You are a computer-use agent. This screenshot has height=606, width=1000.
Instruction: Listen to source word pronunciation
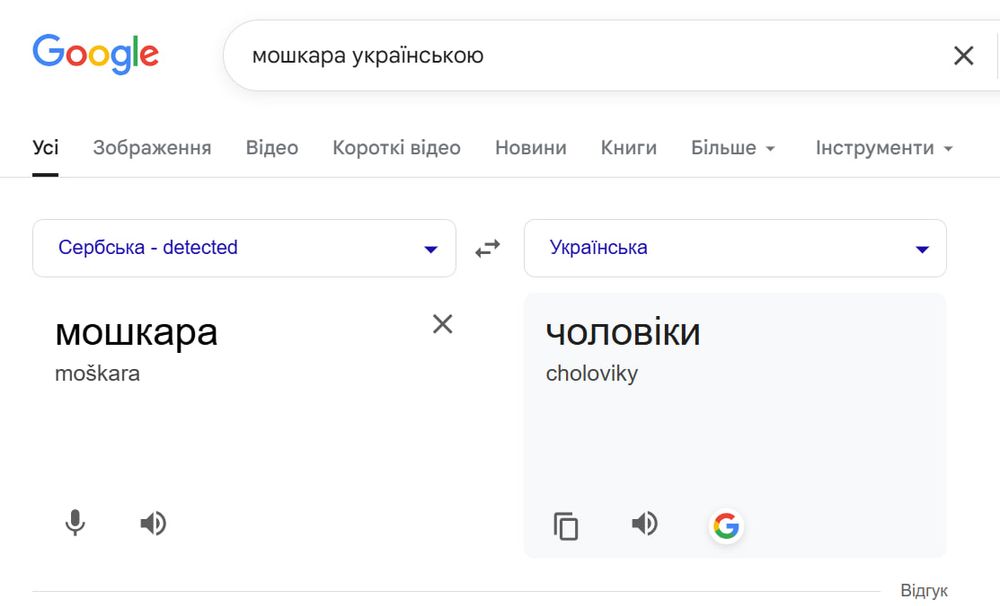coord(153,523)
